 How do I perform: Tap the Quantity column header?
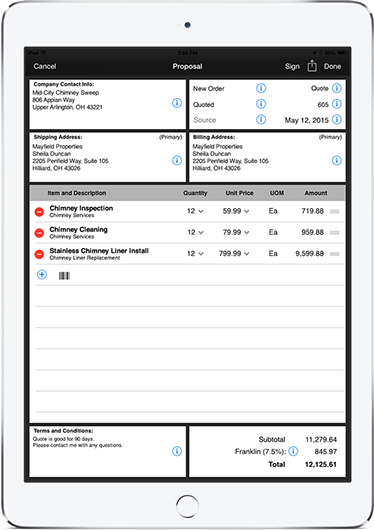(x=195, y=193)
